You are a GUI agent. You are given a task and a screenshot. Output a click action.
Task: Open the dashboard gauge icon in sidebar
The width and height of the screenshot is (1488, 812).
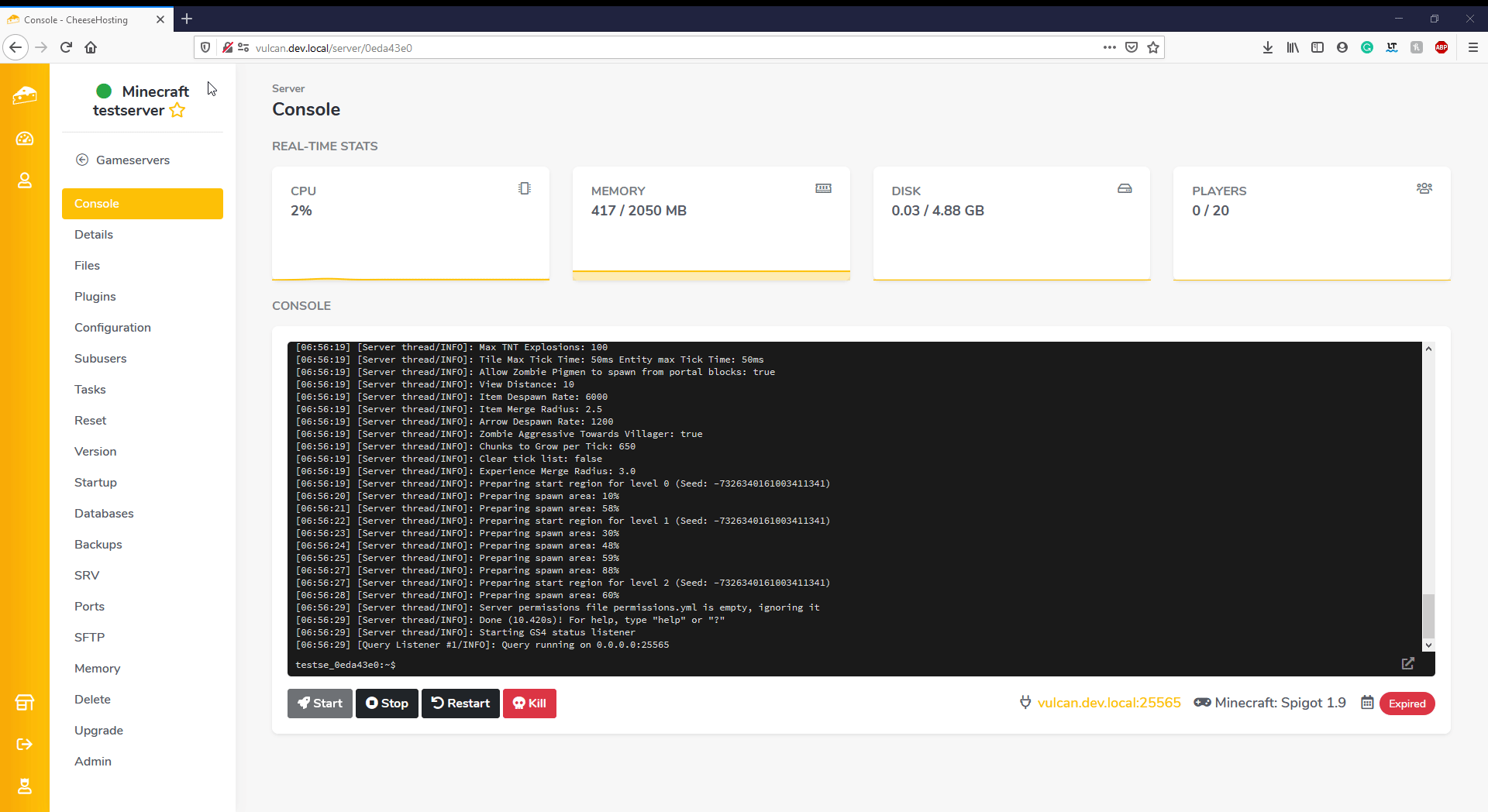(x=25, y=139)
